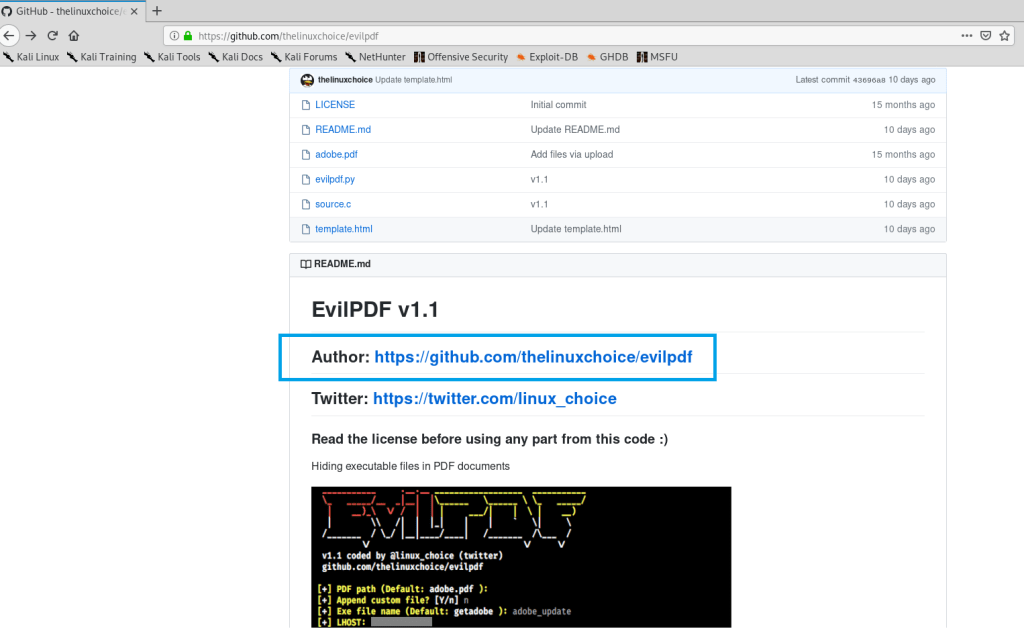Click the book icon in README.md header

pyautogui.click(x=306, y=264)
